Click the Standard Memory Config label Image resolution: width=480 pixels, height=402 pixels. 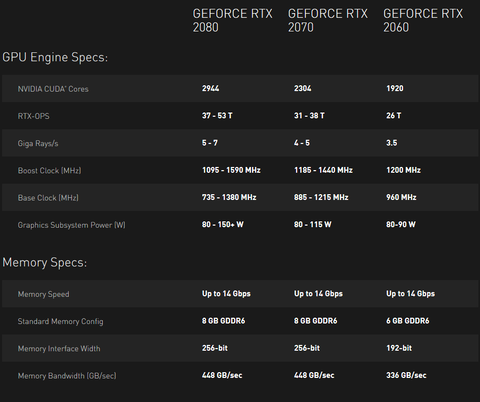pos(60,321)
